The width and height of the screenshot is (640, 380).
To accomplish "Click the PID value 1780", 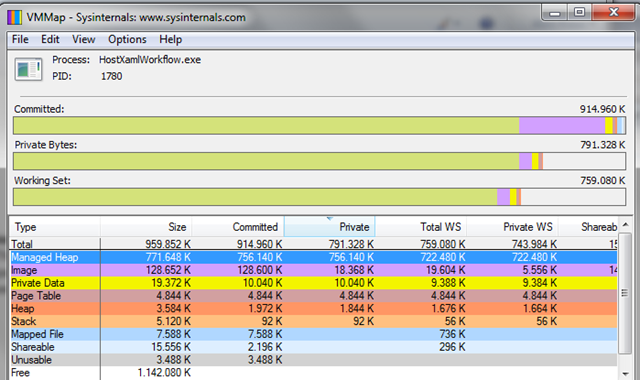I will click(111, 76).
